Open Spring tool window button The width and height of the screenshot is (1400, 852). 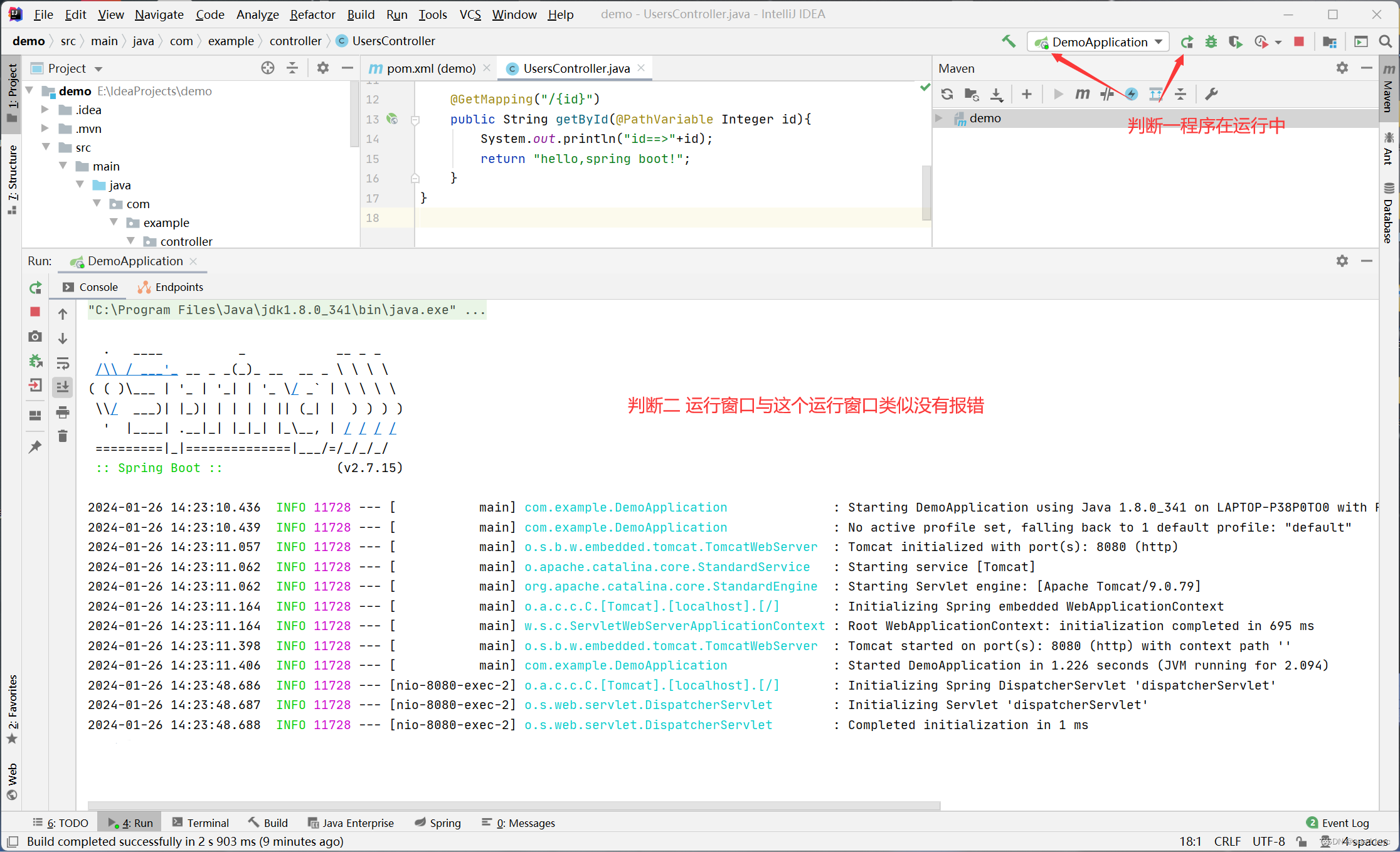[438, 823]
